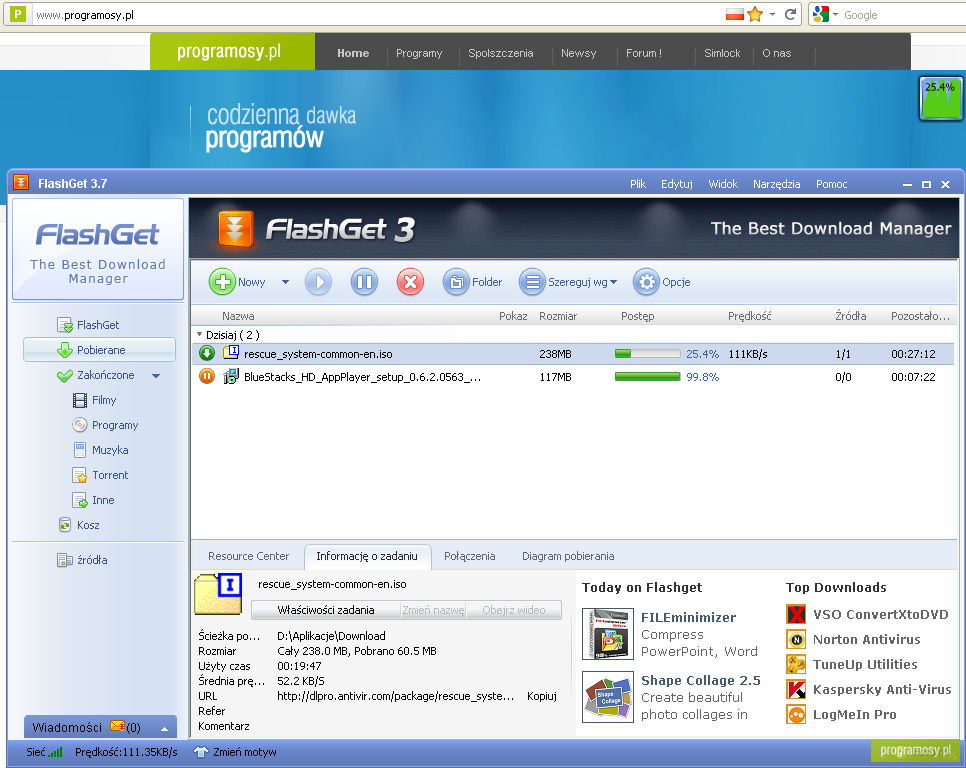This screenshot has height=768, width=966.
Task: Click the VSO ConvertXtoDVD icon
Action: coord(796,614)
